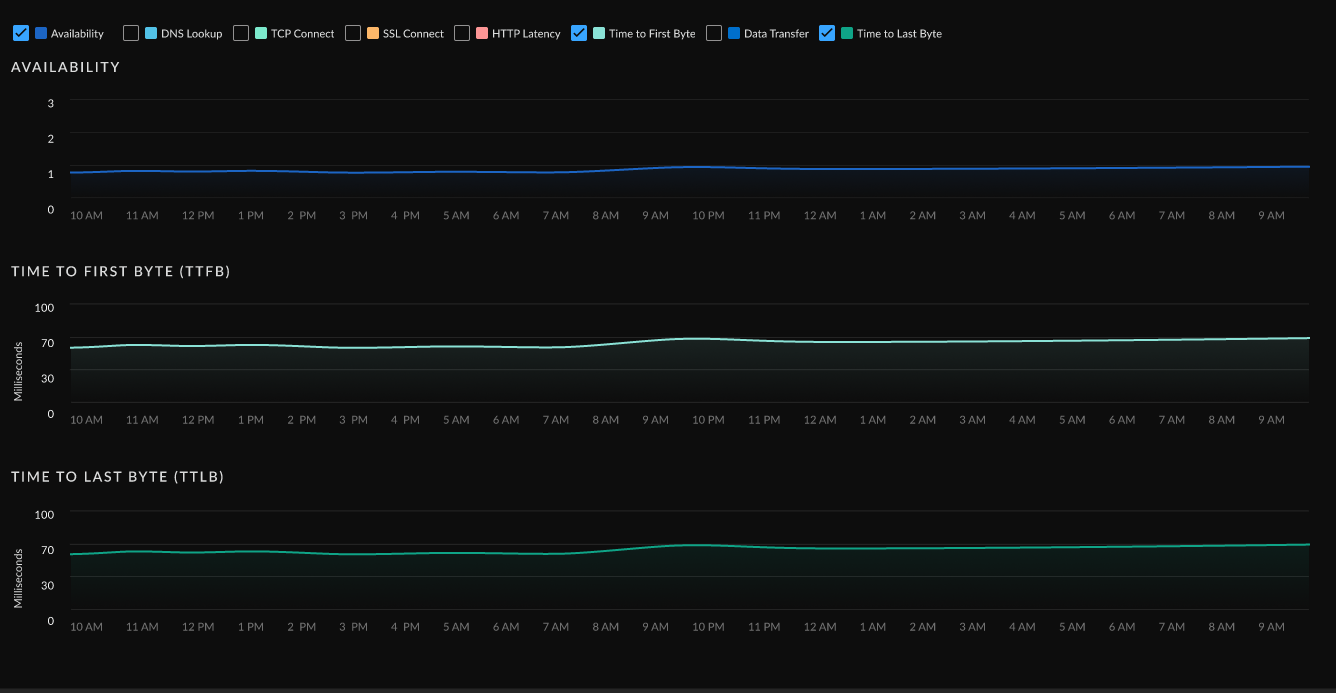The height and width of the screenshot is (693, 1336).
Task: Click the '100' value on TTFB y-axis
Action: click(45, 307)
